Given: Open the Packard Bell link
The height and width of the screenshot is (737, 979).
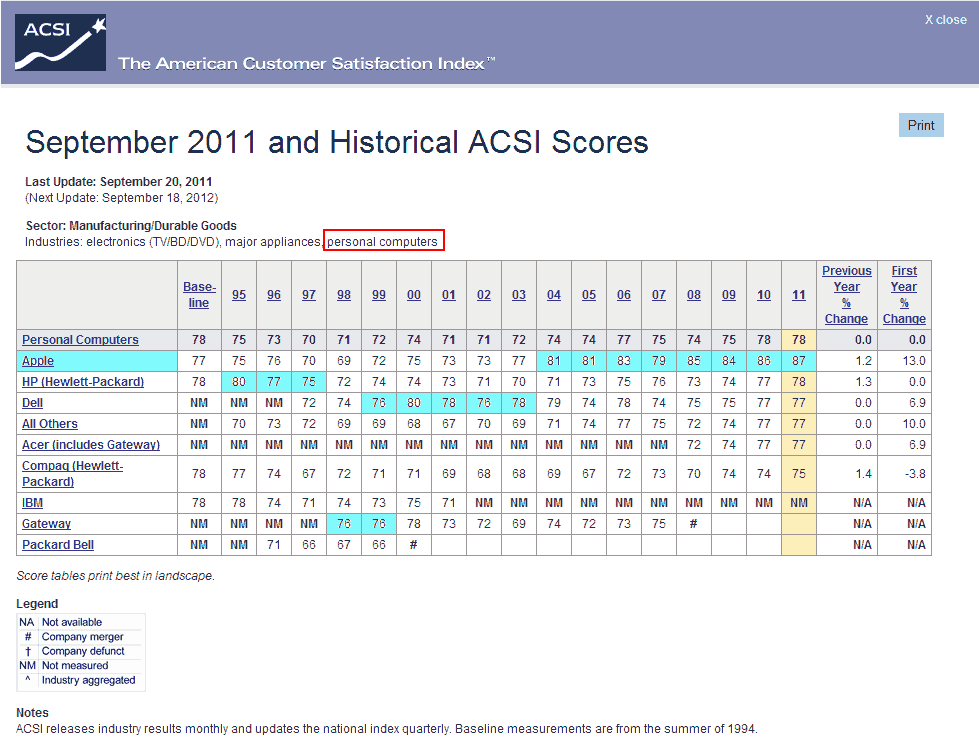Looking at the screenshot, I should [57, 545].
